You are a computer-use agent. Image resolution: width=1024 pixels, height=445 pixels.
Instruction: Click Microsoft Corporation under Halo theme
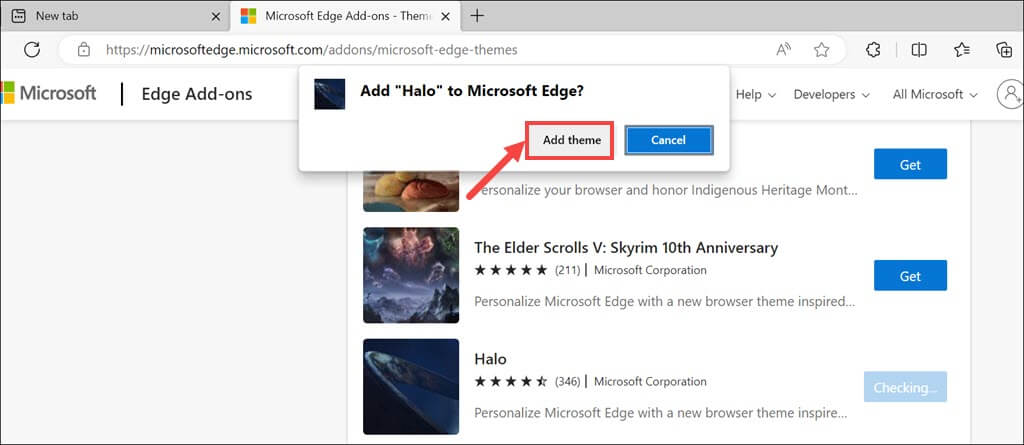(x=650, y=382)
